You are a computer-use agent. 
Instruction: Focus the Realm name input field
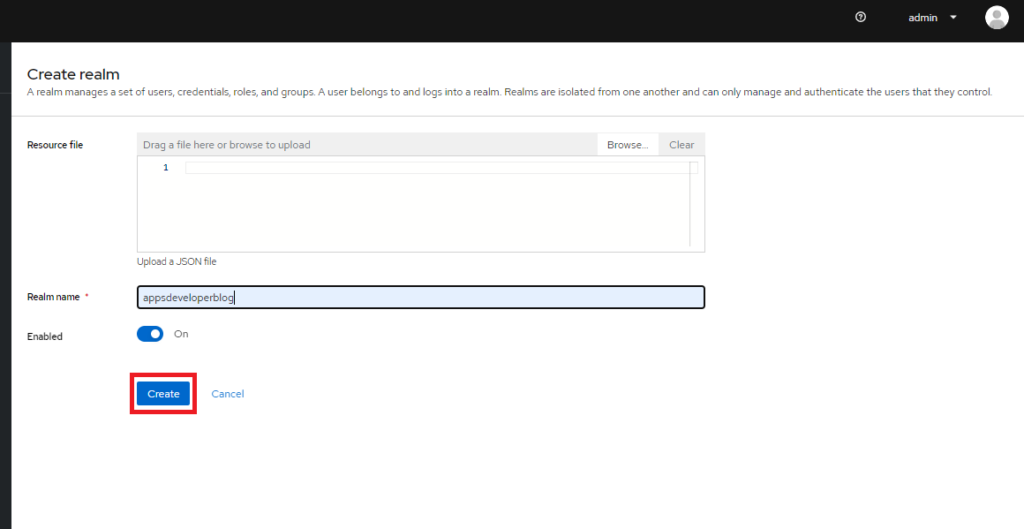[420, 297]
